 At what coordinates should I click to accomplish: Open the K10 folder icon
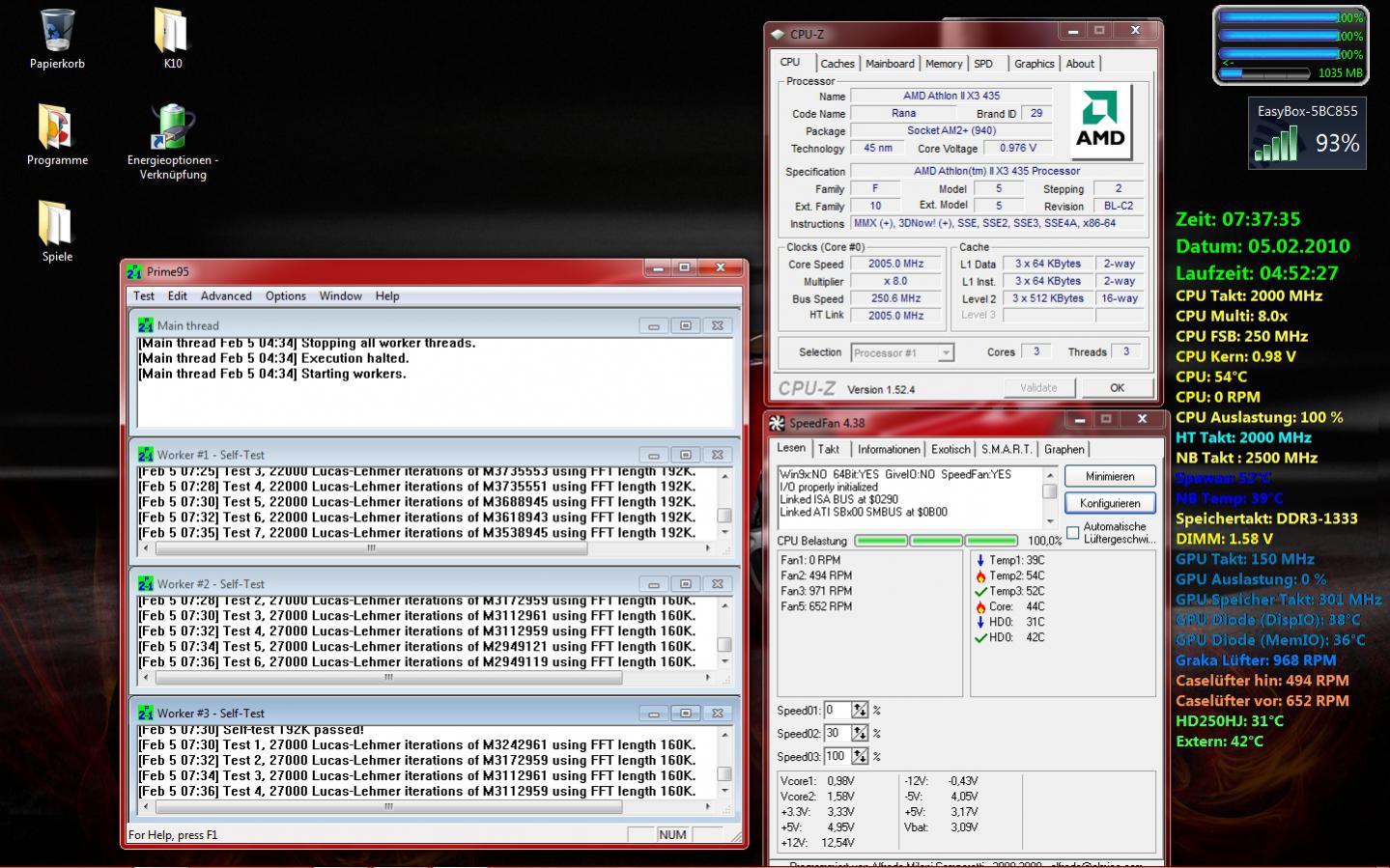tap(172, 30)
